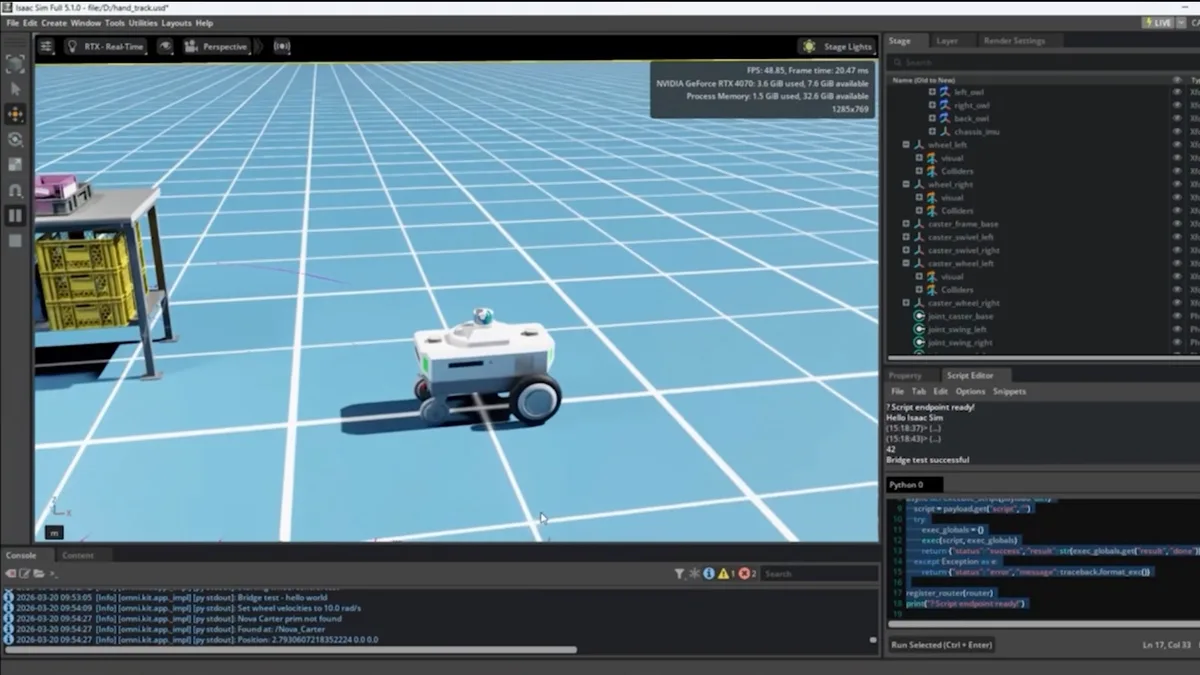The image size is (1200, 675).
Task: Open the Edit menu
Action: pos(30,23)
